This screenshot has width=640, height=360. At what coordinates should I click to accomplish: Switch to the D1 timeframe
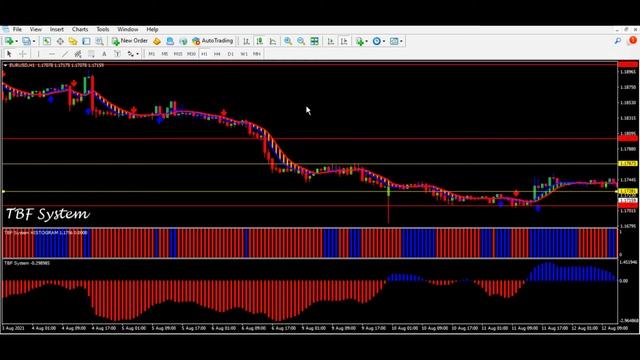231,54
